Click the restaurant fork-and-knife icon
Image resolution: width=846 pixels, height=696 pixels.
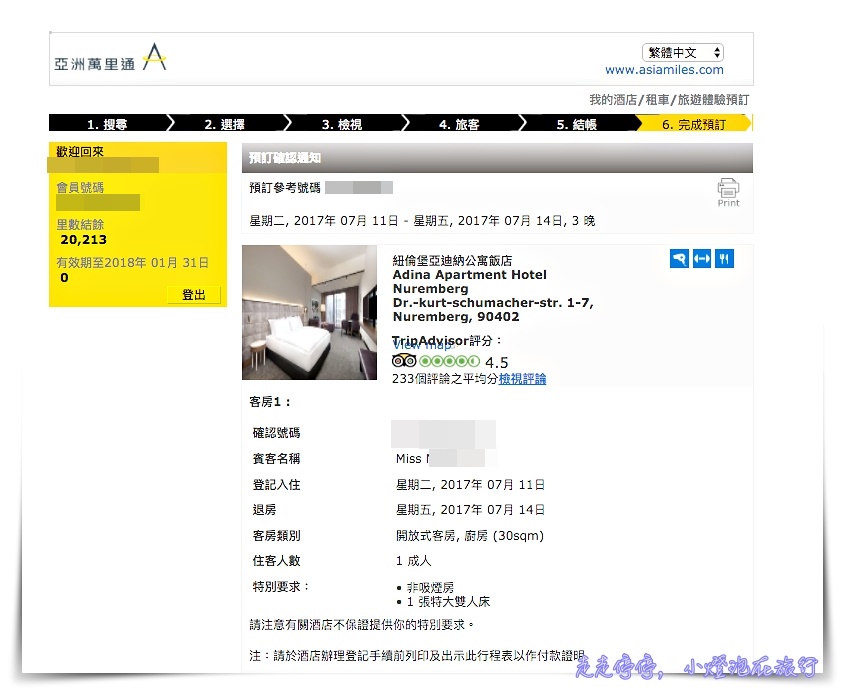point(725,259)
